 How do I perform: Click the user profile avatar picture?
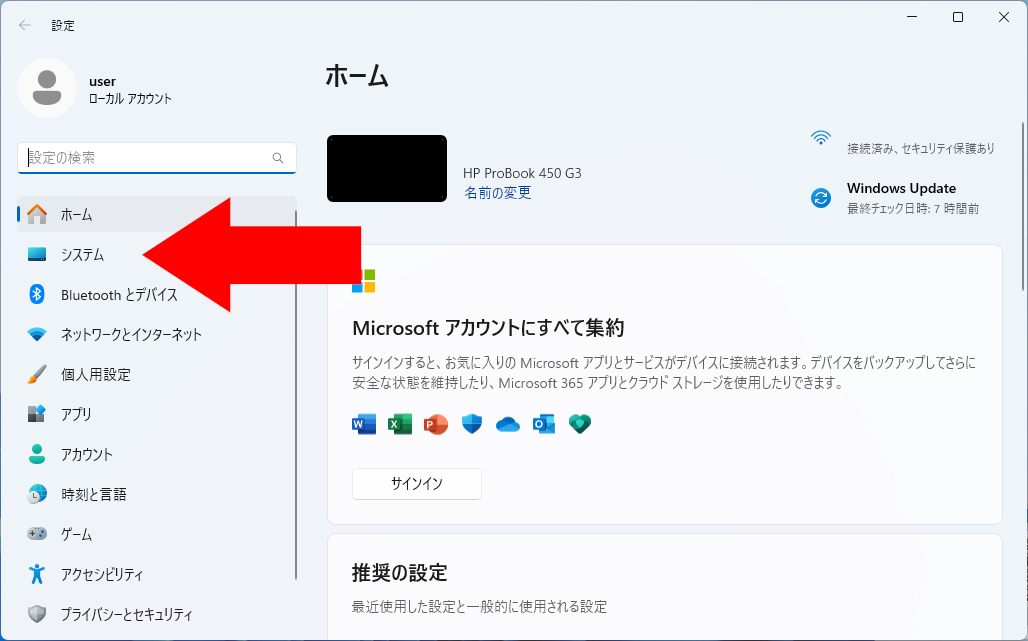tap(46, 88)
